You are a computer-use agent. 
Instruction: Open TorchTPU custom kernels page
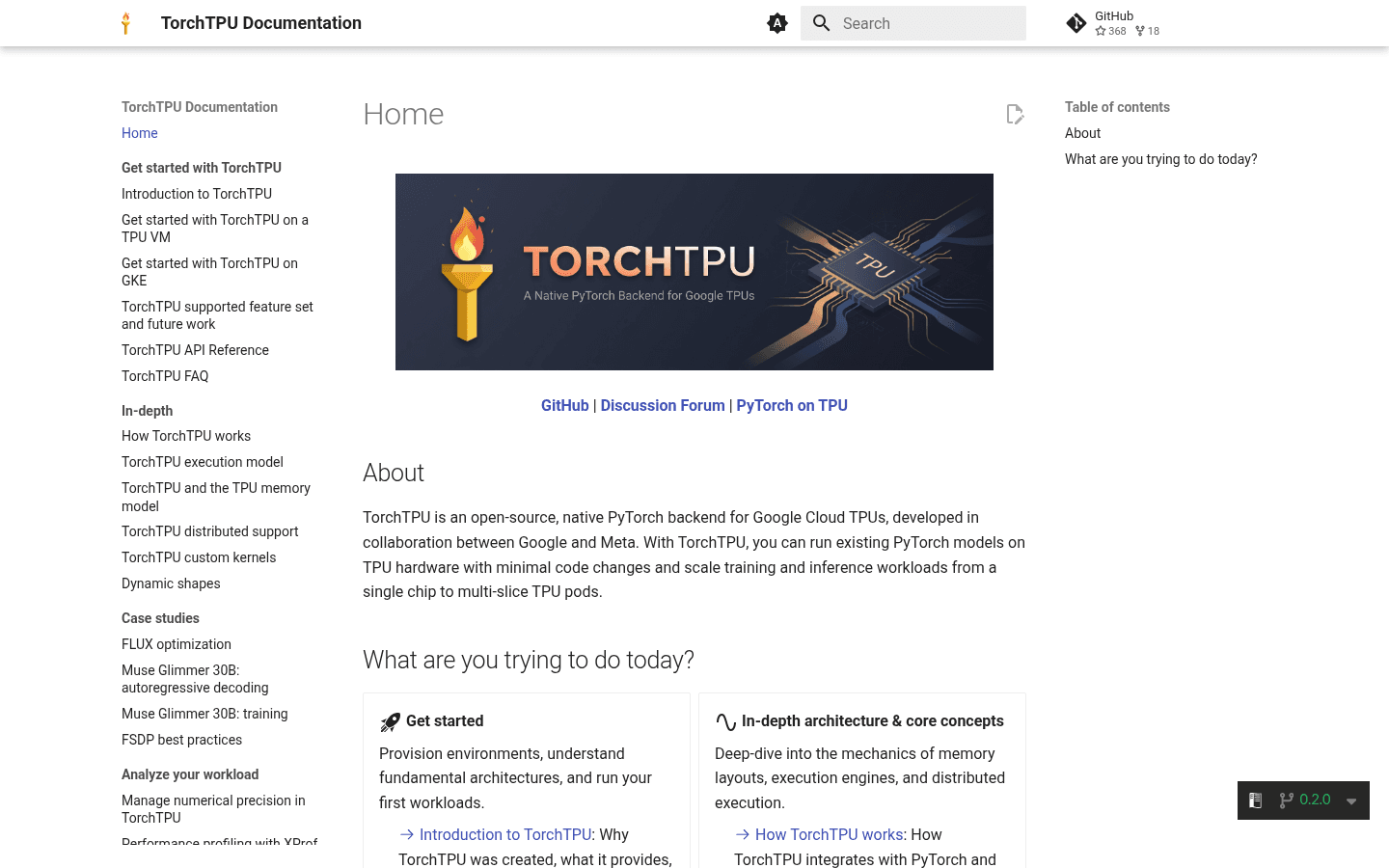tap(199, 557)
